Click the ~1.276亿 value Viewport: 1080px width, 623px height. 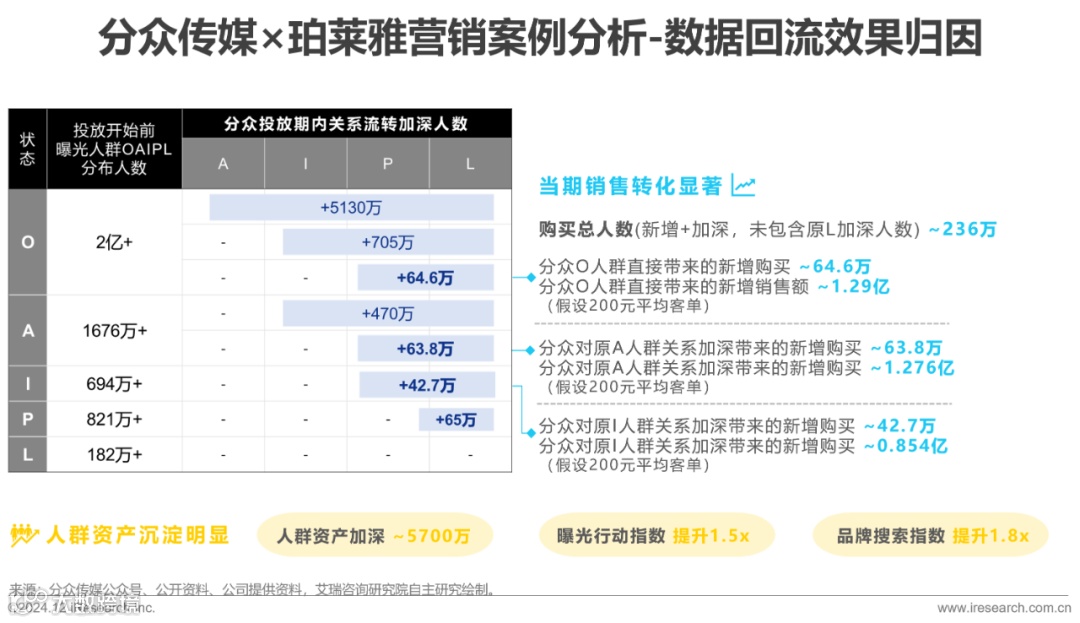pyautogui.click(x=912, y=368)
